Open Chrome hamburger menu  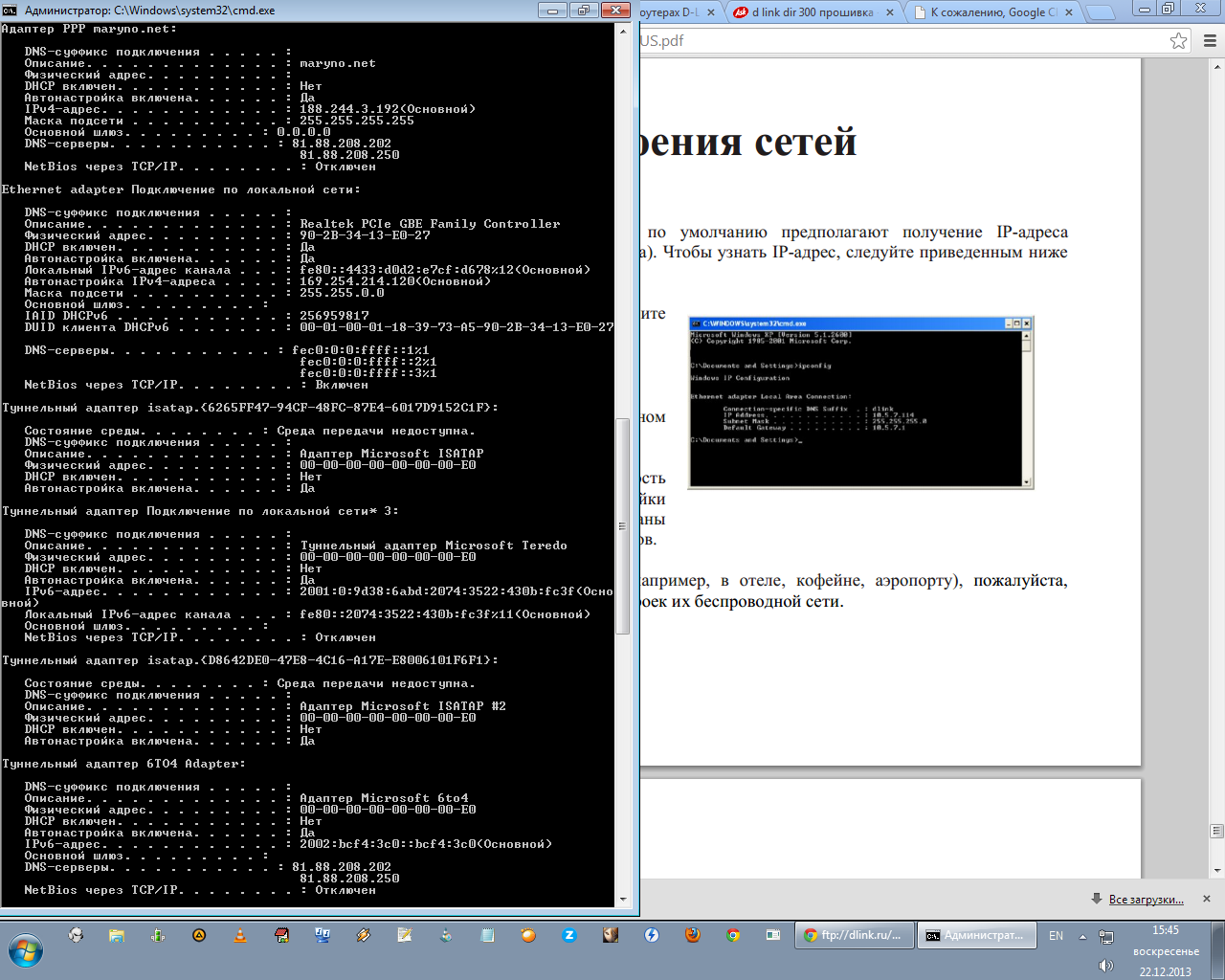point(1210,41)
